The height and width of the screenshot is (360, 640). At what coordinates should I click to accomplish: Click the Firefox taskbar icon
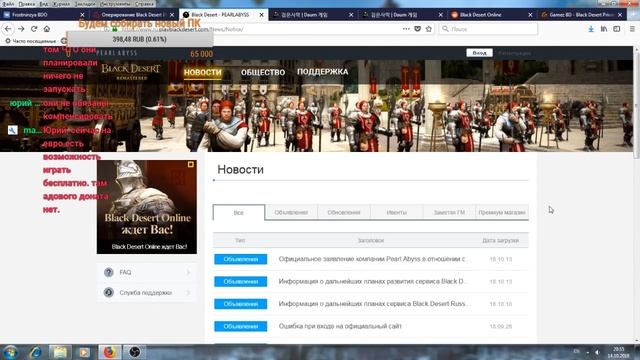[109, 352]
